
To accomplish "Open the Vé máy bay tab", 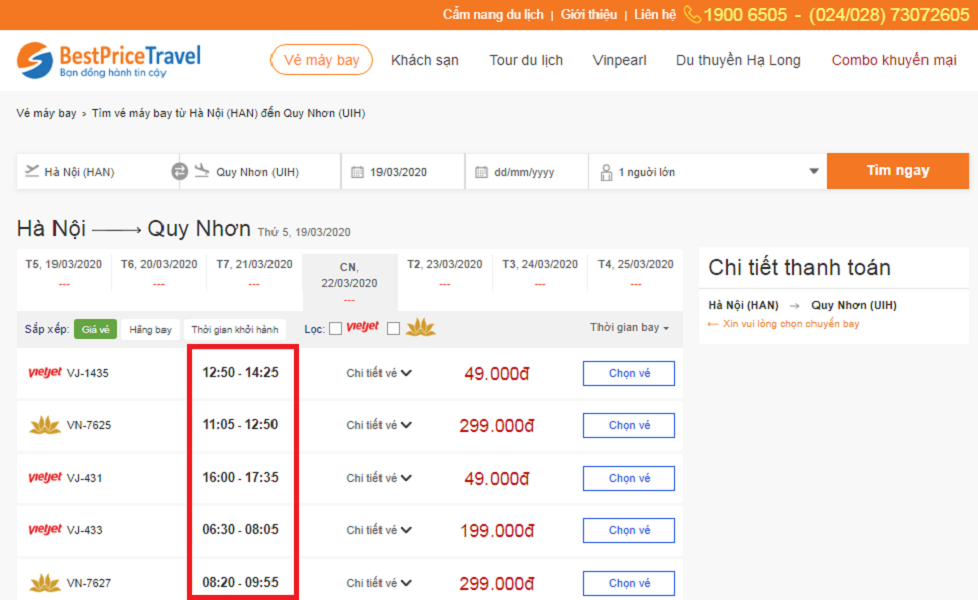I will tap(321, 60).
